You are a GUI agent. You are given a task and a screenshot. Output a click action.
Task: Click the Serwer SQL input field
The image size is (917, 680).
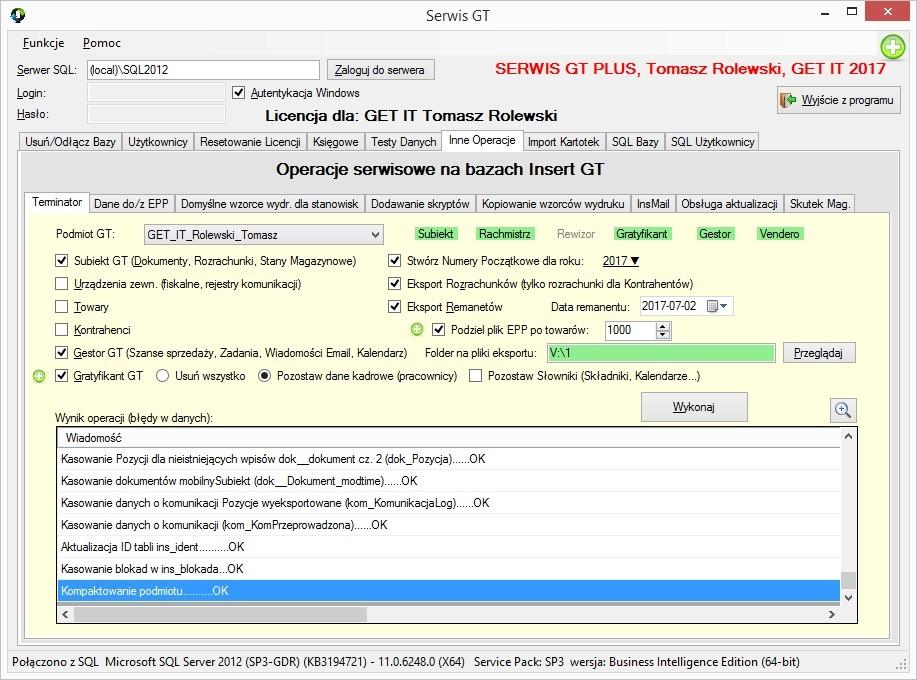[204, 70]
